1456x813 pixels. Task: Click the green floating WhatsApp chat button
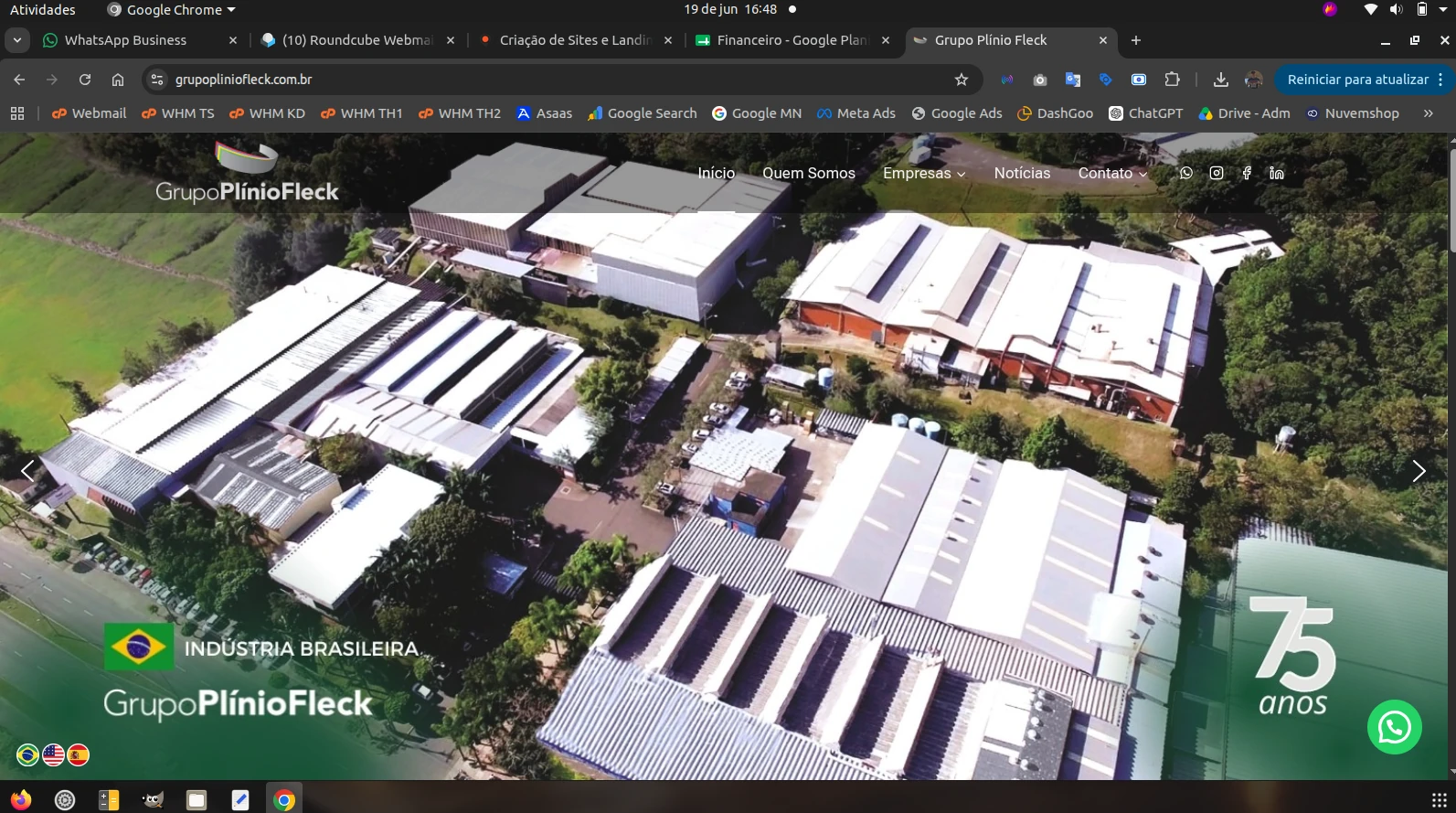pos(1394,727)
